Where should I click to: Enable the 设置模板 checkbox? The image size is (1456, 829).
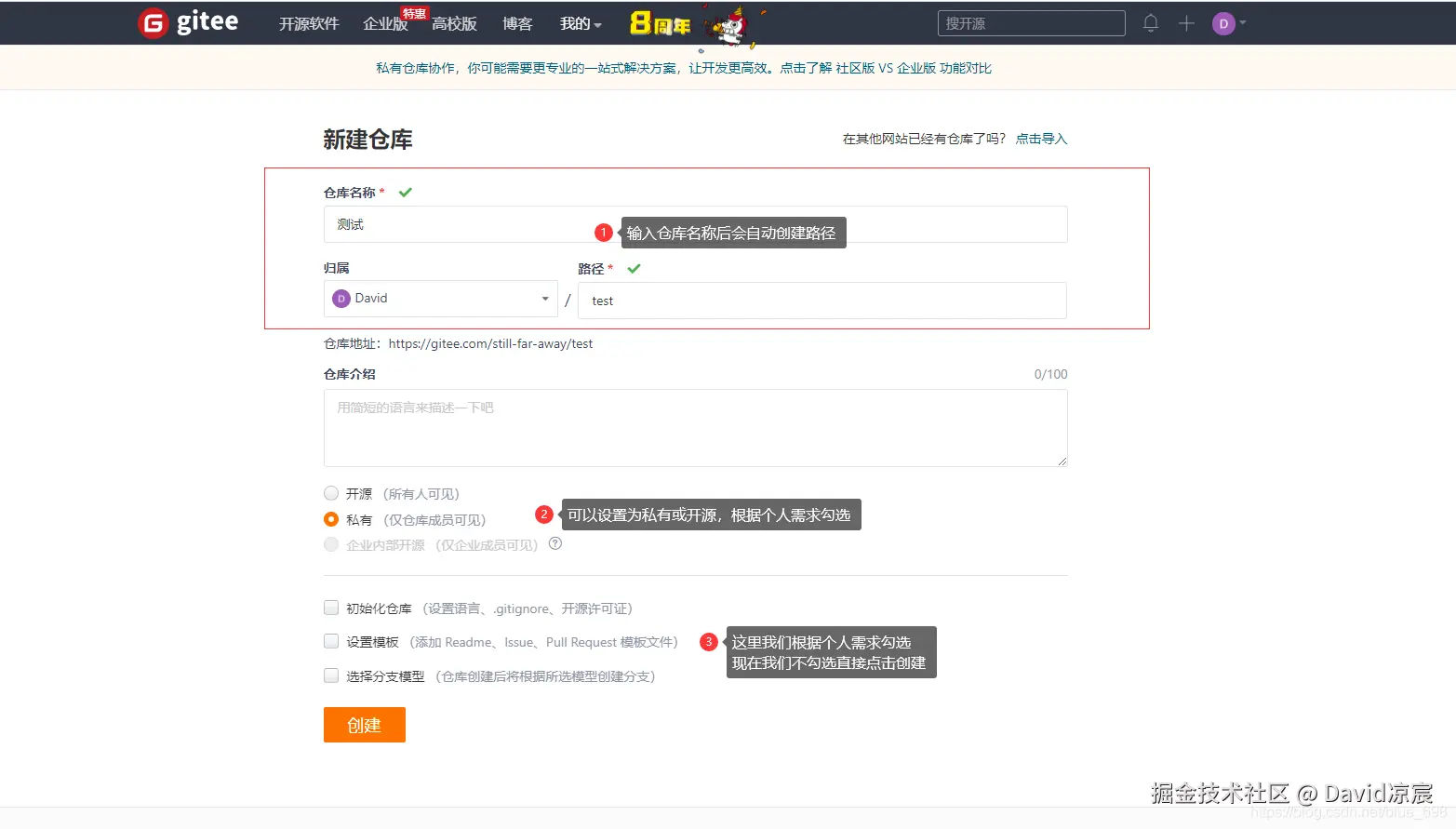pos(331,641)
